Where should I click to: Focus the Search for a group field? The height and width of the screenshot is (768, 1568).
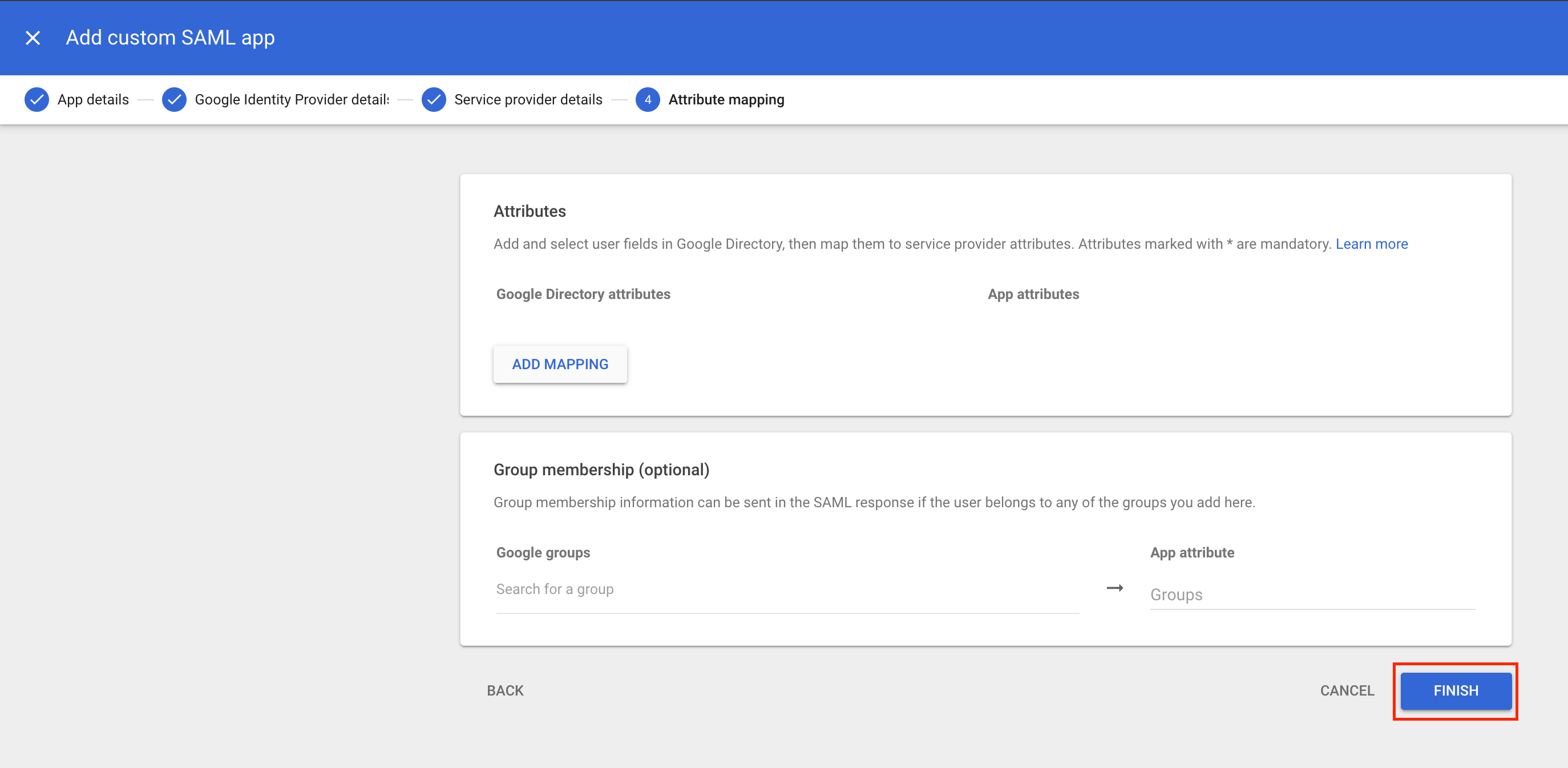(786, 589)
